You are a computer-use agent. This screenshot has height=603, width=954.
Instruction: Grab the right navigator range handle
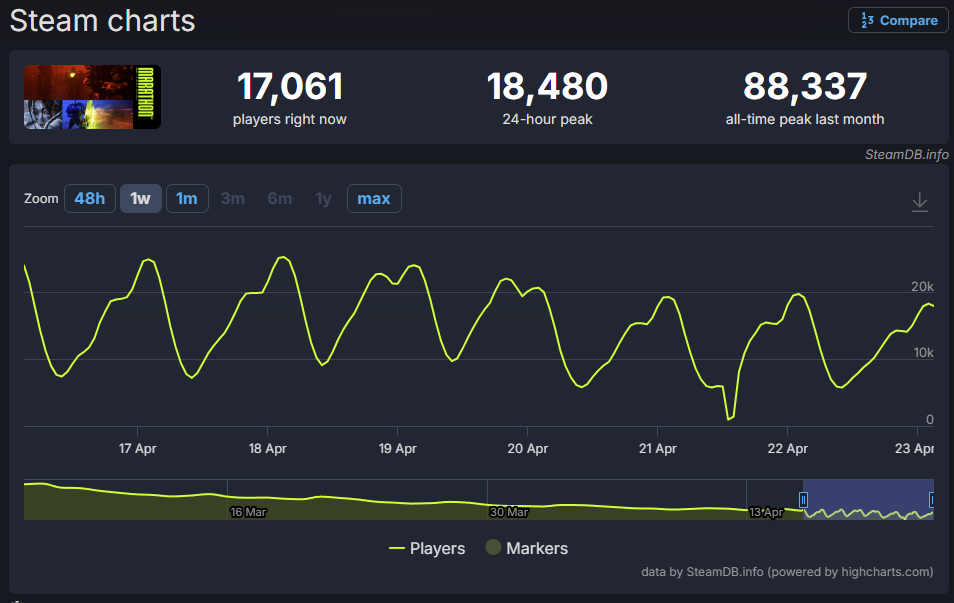pos(931,500)
